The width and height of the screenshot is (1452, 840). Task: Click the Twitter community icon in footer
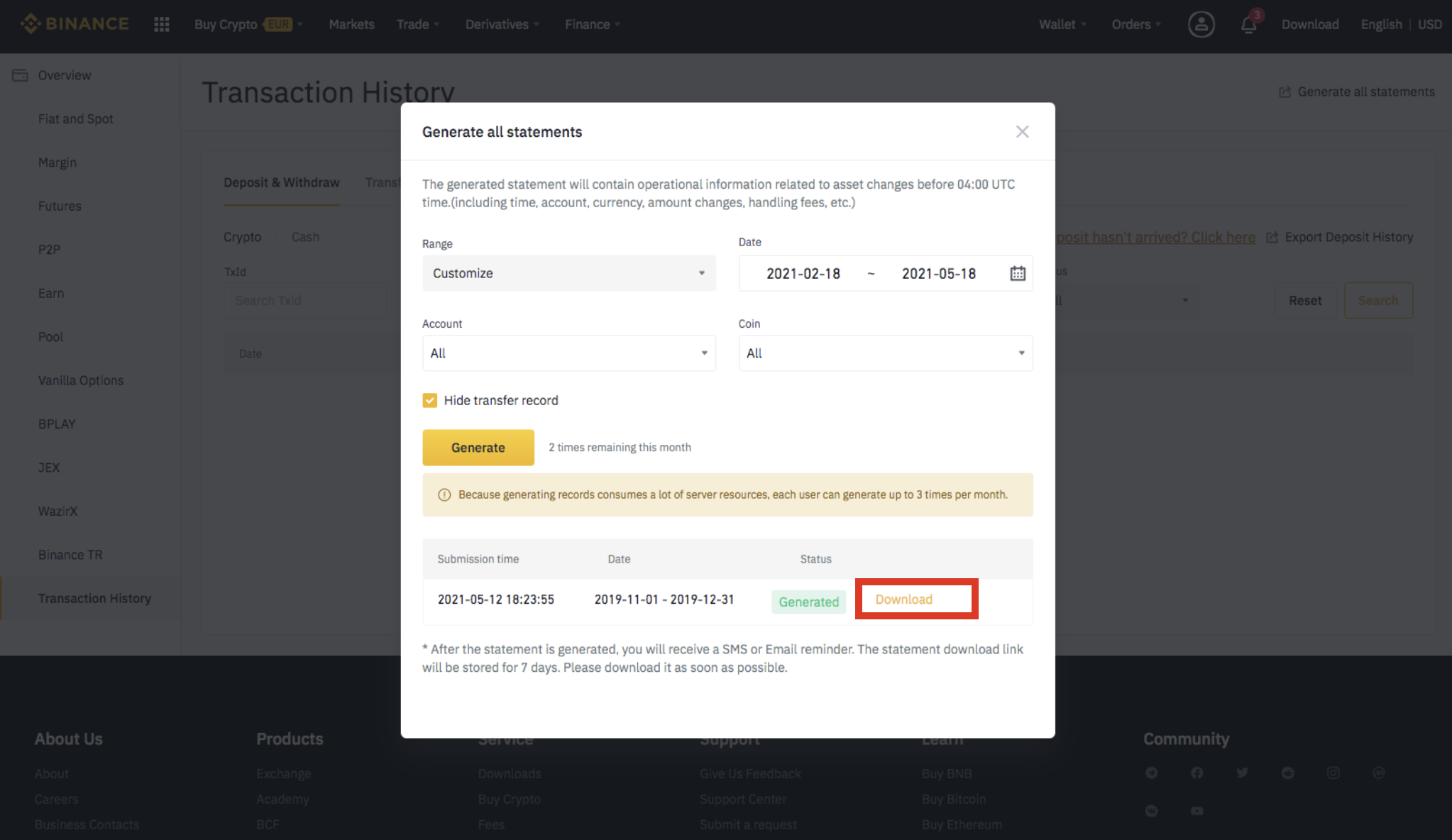click(1242, 773)
